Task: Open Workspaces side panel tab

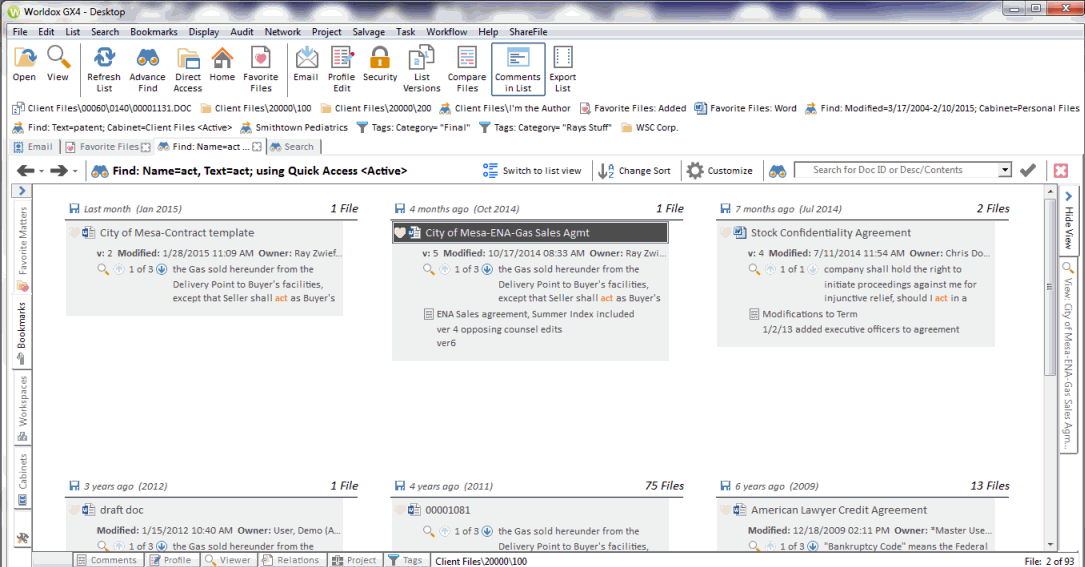Action: point(22,408)
